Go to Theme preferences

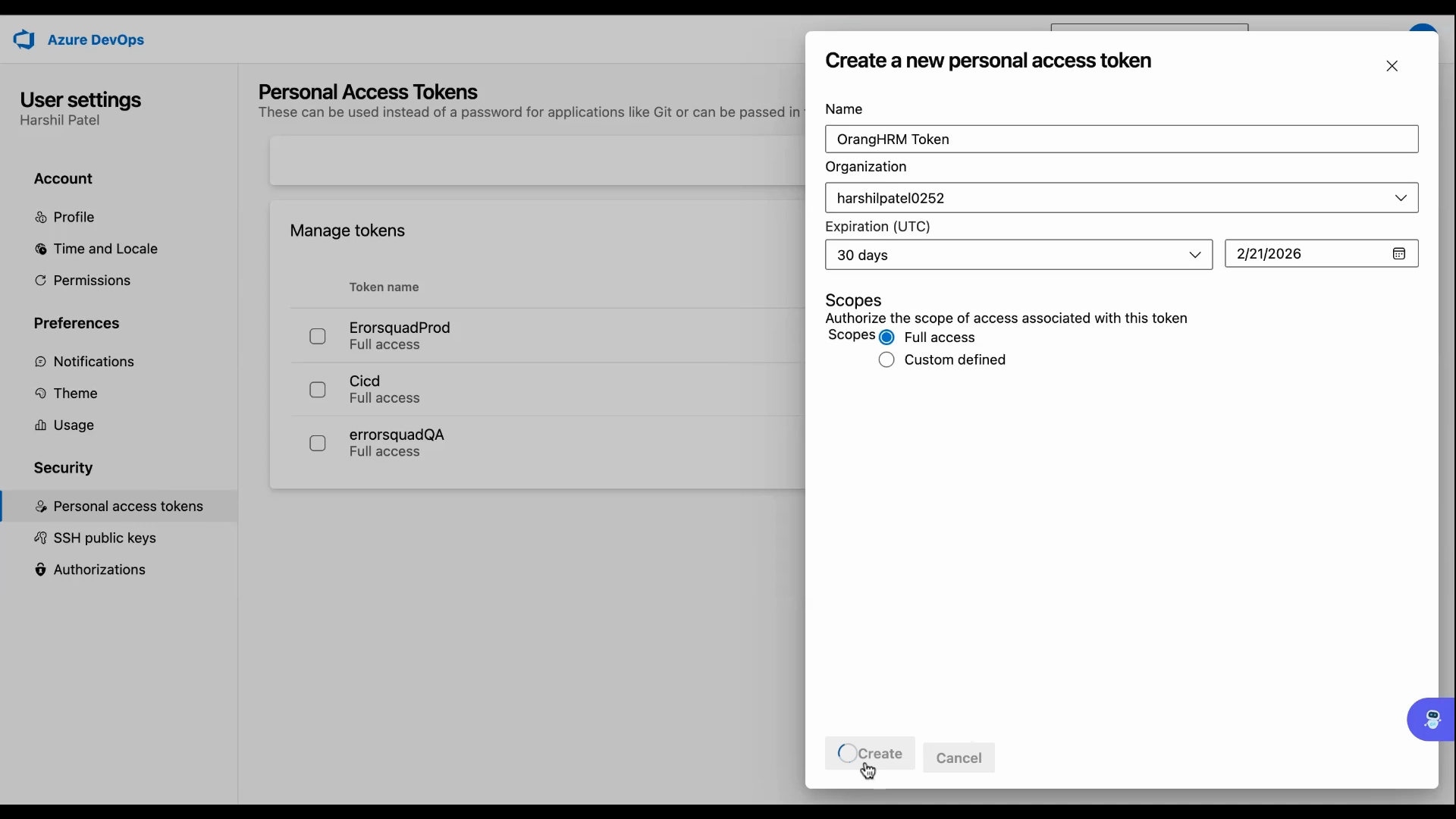click(x=75, y=394)
